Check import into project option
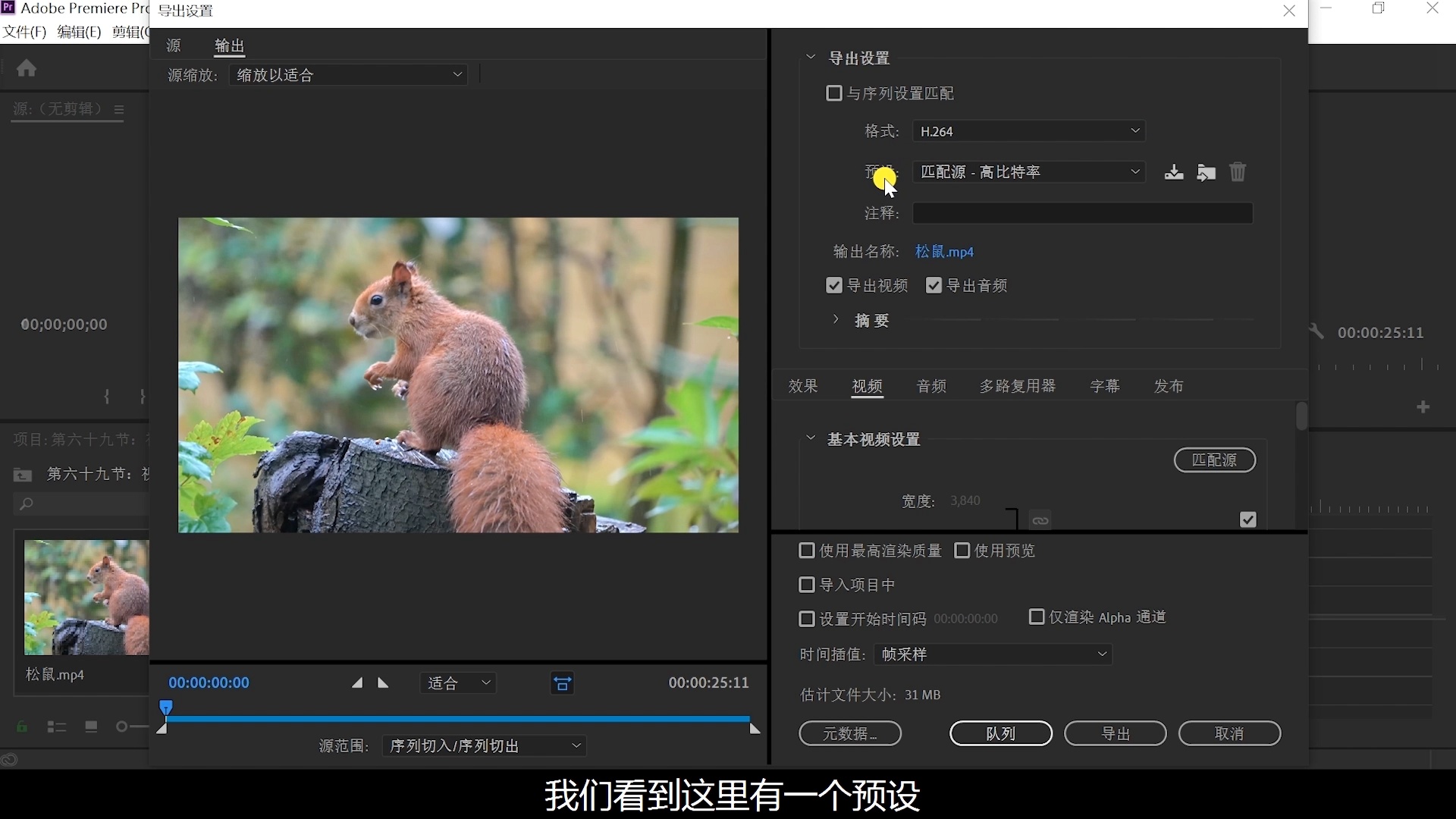The height and width of the screenshot is (819, 1456). click(x=807, y=585)
